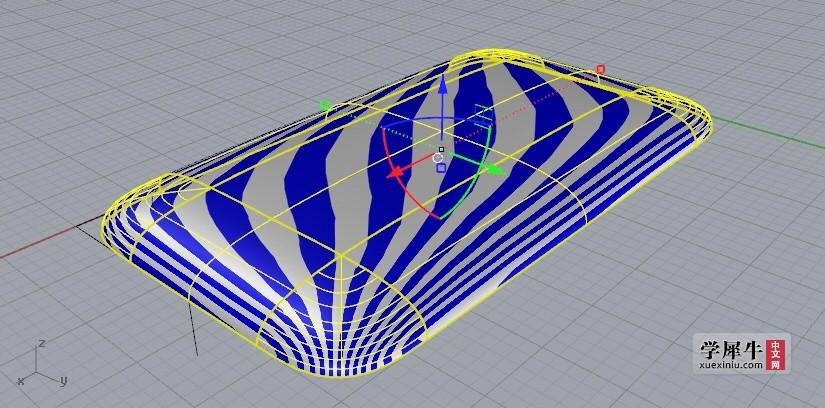Click the red square scale handle

pyautogui.click(x=600, y=69)
